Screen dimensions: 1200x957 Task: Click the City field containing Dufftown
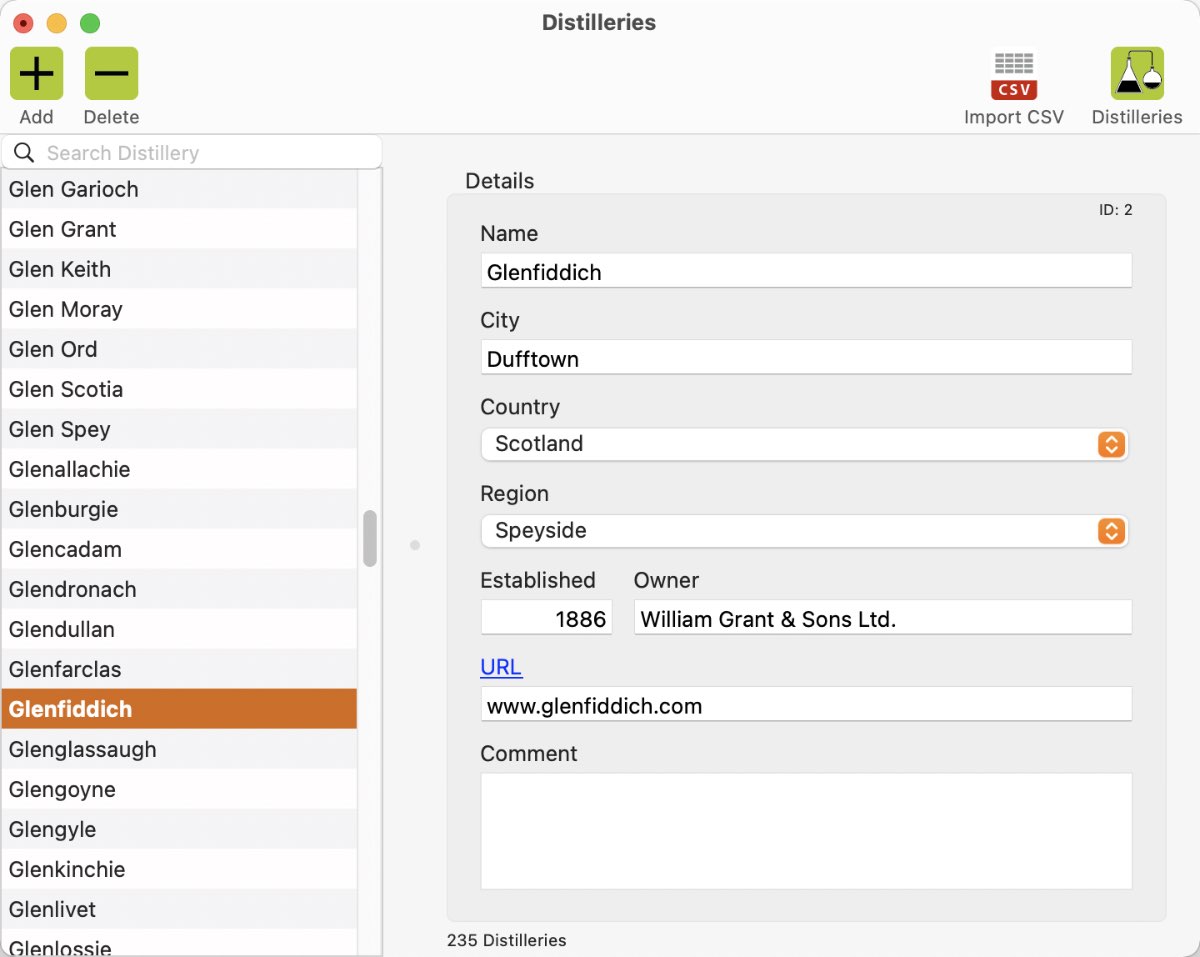tap(806, 358)
